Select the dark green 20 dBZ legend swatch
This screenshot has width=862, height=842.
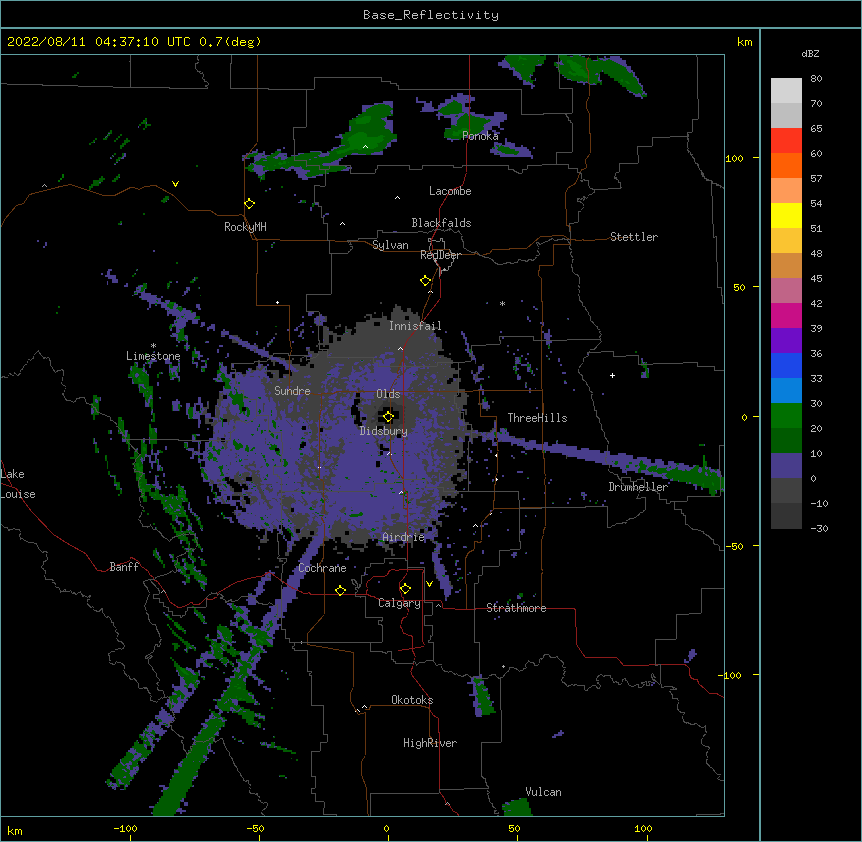point(786,440)
